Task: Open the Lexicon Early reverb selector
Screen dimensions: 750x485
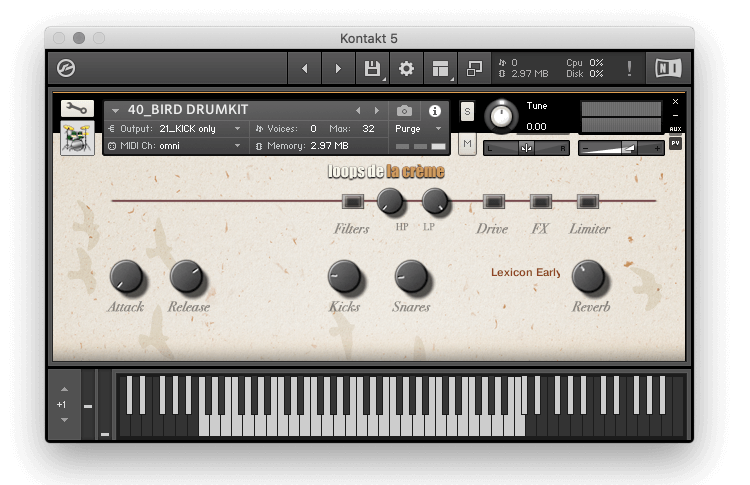Action: coord(526,272)
